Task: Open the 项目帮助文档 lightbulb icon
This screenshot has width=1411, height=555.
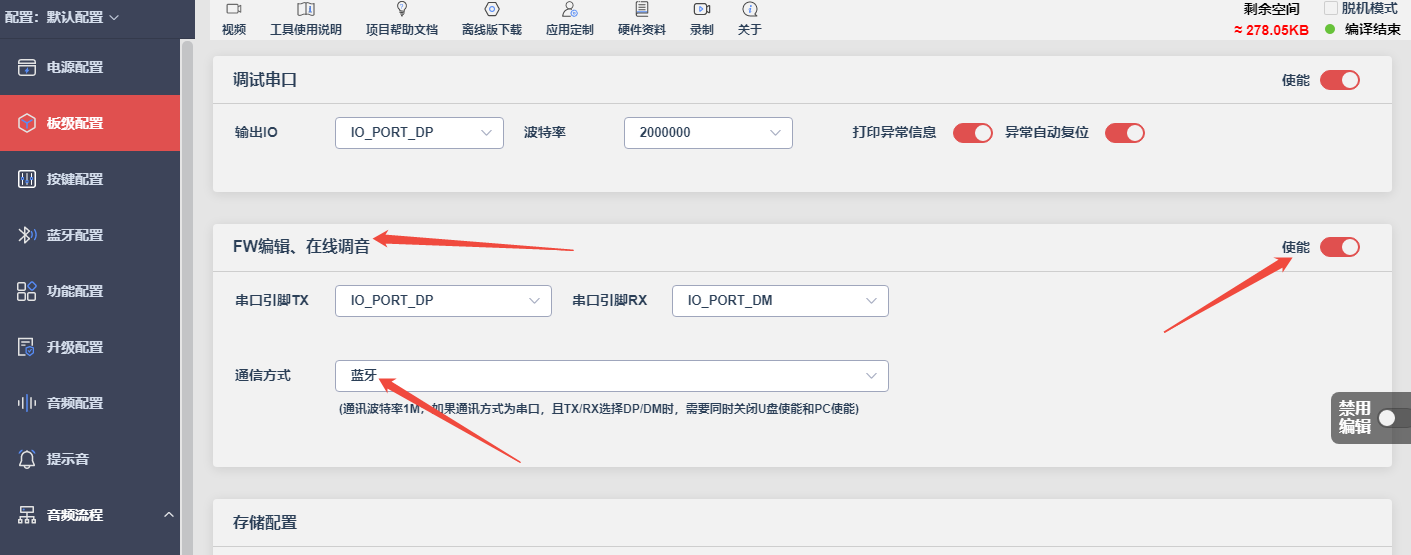Action: [x=402, y=9]
